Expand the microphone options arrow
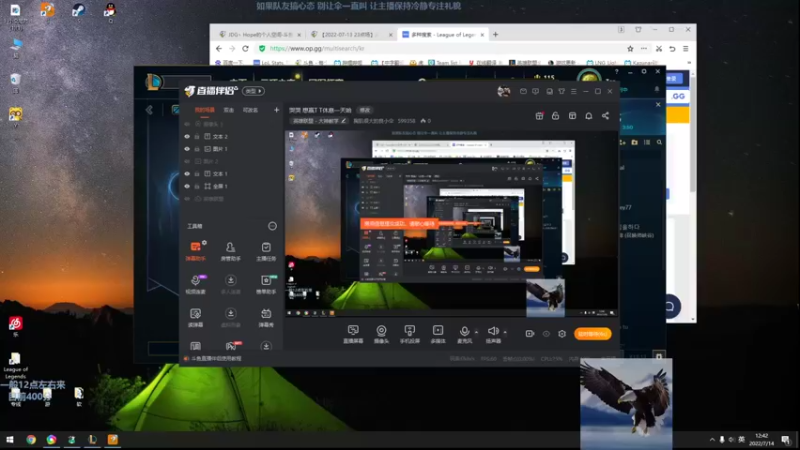Viewport: 800px width, 450px height. tap(476, 332)
